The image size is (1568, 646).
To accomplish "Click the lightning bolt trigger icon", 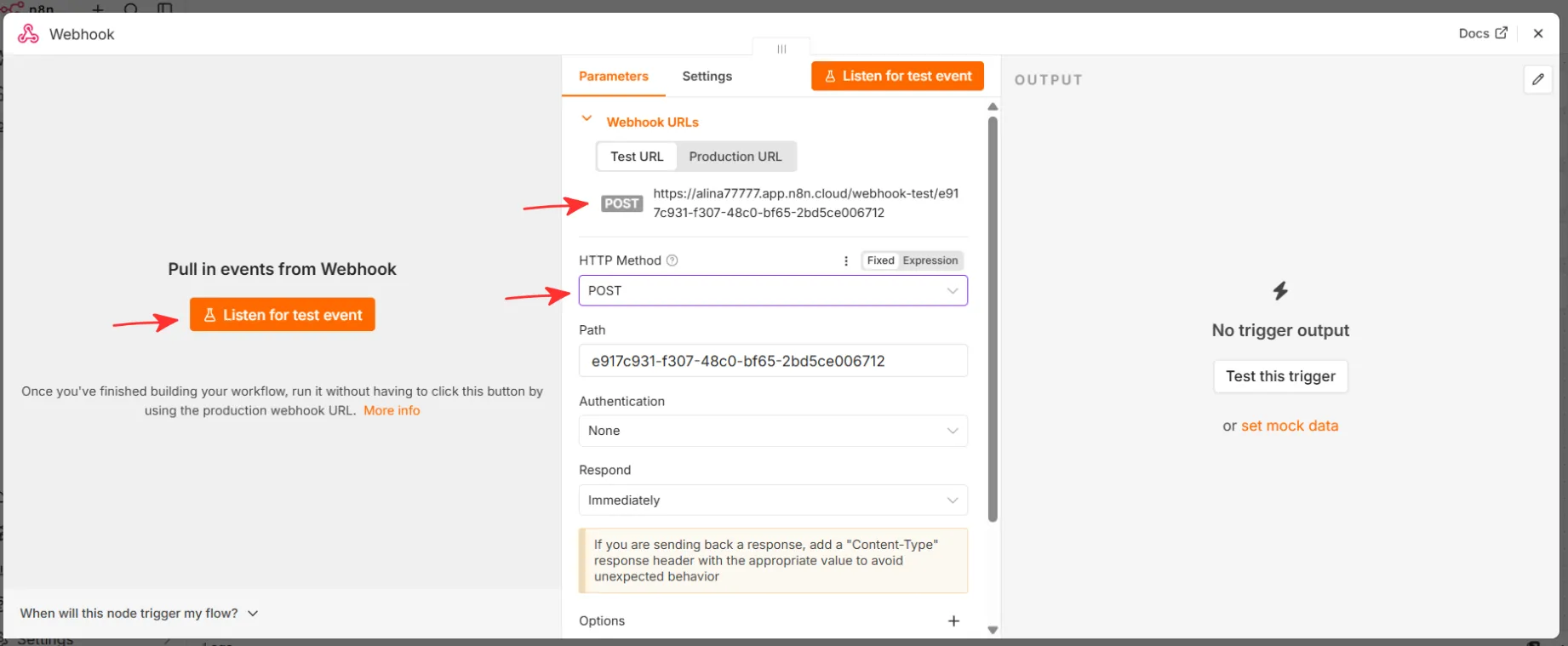I will pos(1280,291).
